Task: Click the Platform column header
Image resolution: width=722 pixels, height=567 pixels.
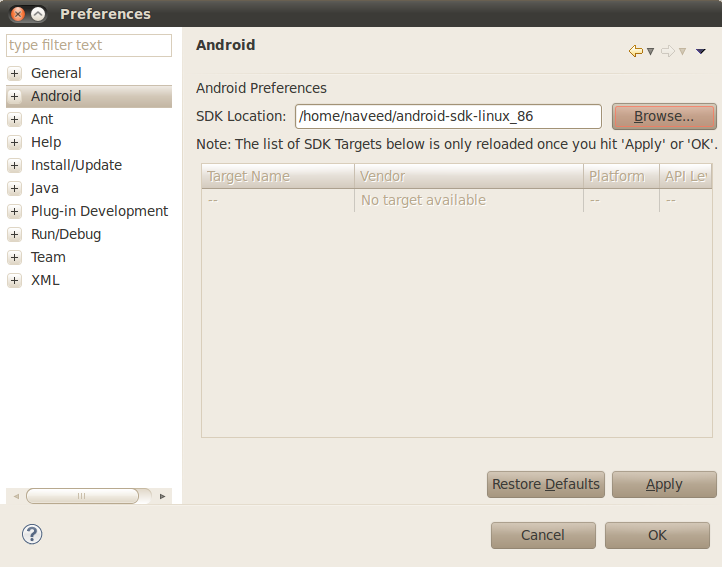Action: coord(621,176)
